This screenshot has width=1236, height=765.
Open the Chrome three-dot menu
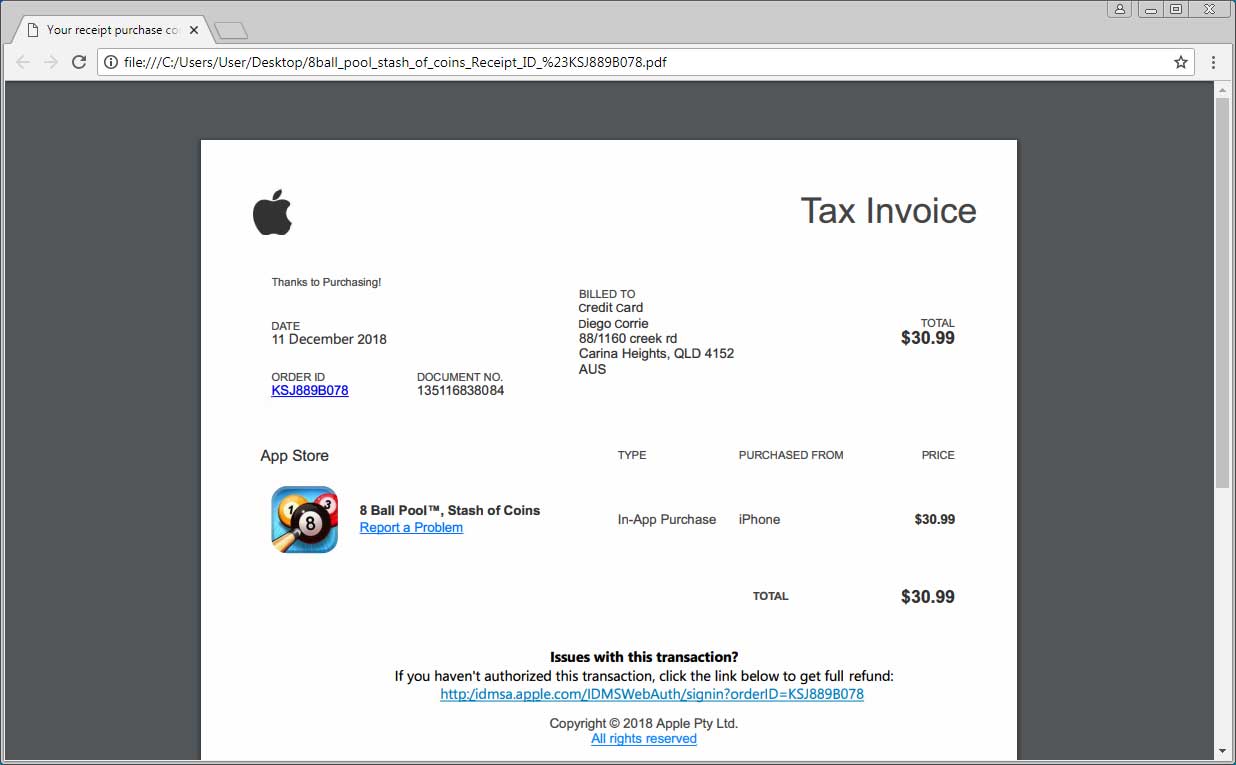(x=1213, y=62)
